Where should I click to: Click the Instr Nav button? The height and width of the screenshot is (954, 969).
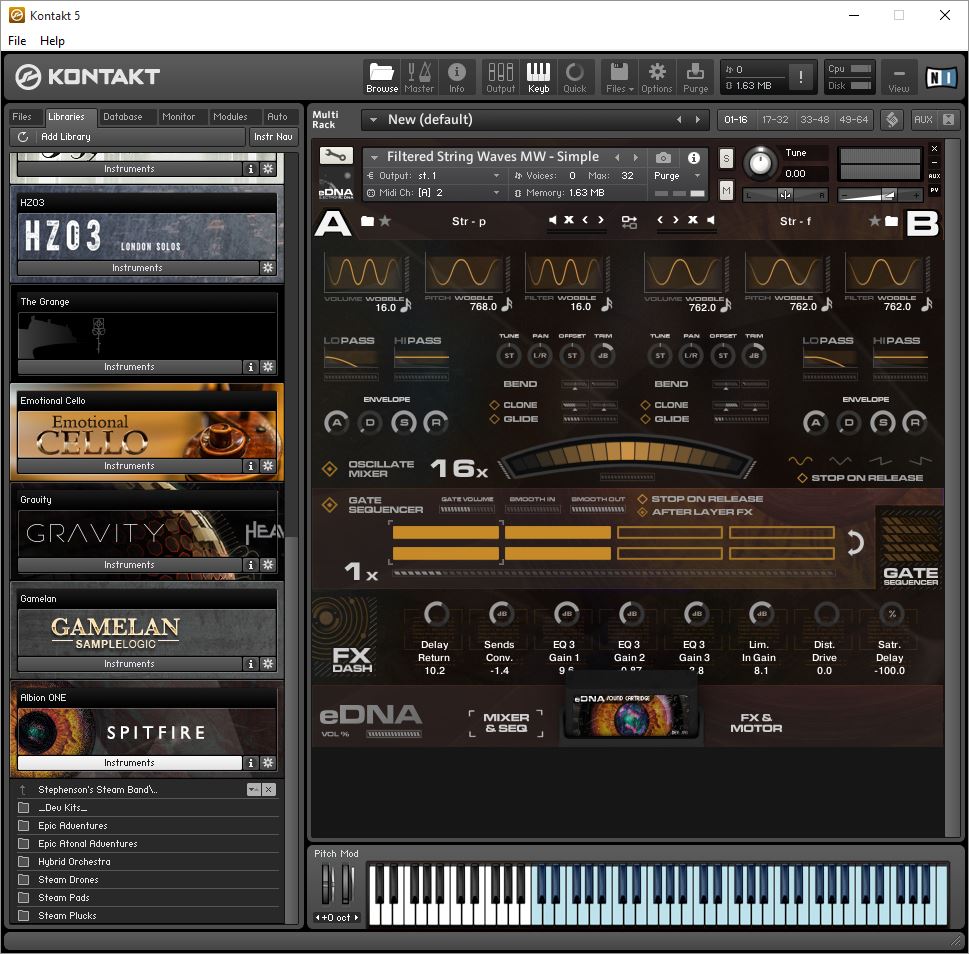(273, 137)
